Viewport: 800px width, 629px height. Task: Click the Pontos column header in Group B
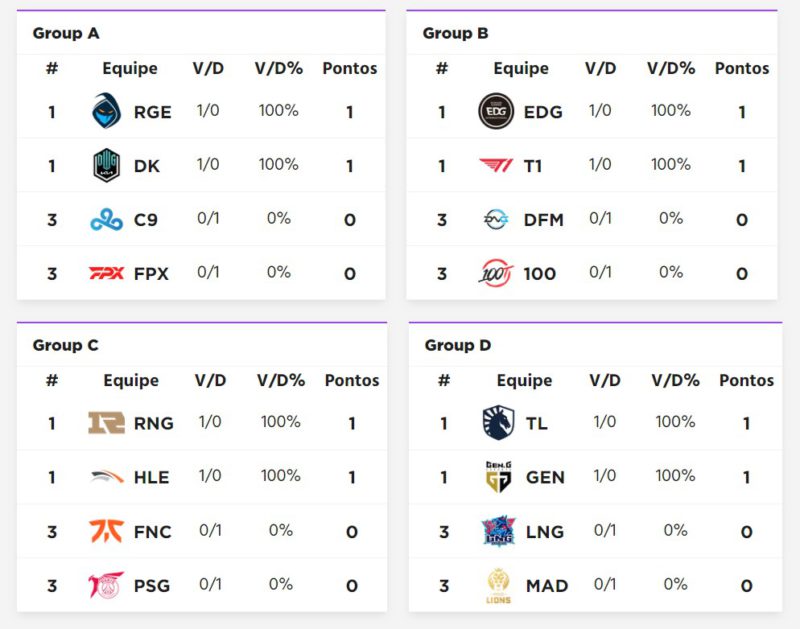pyautogui.click(x=742, y=68)
